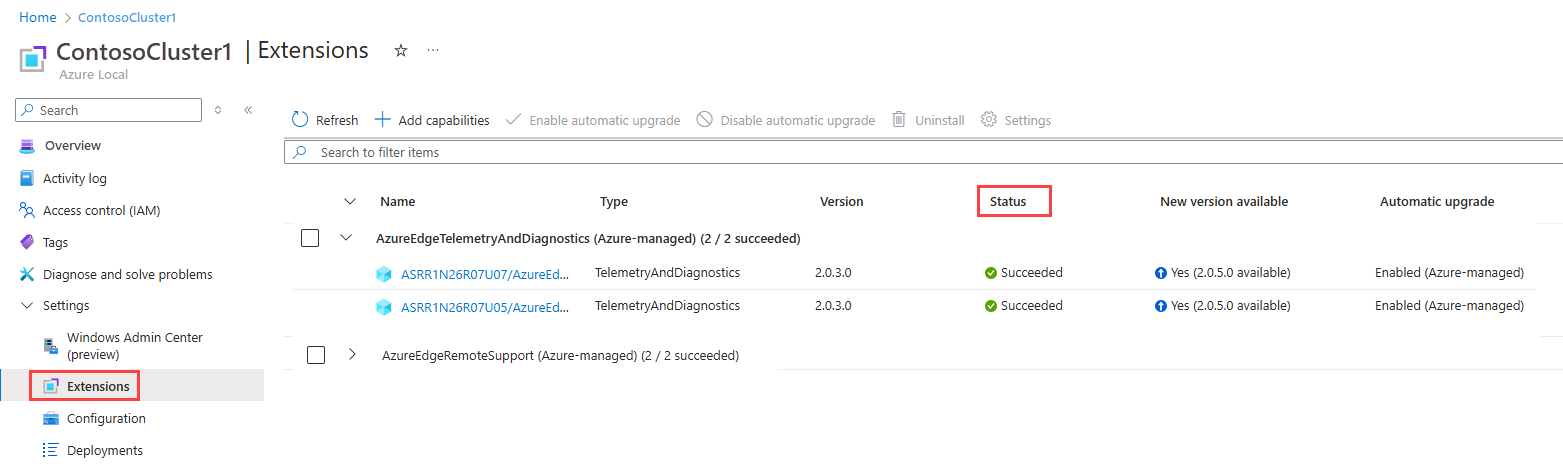1563x471 pixels.
Task: Open the Access control (IAM) page
Action: click(102, 211)
